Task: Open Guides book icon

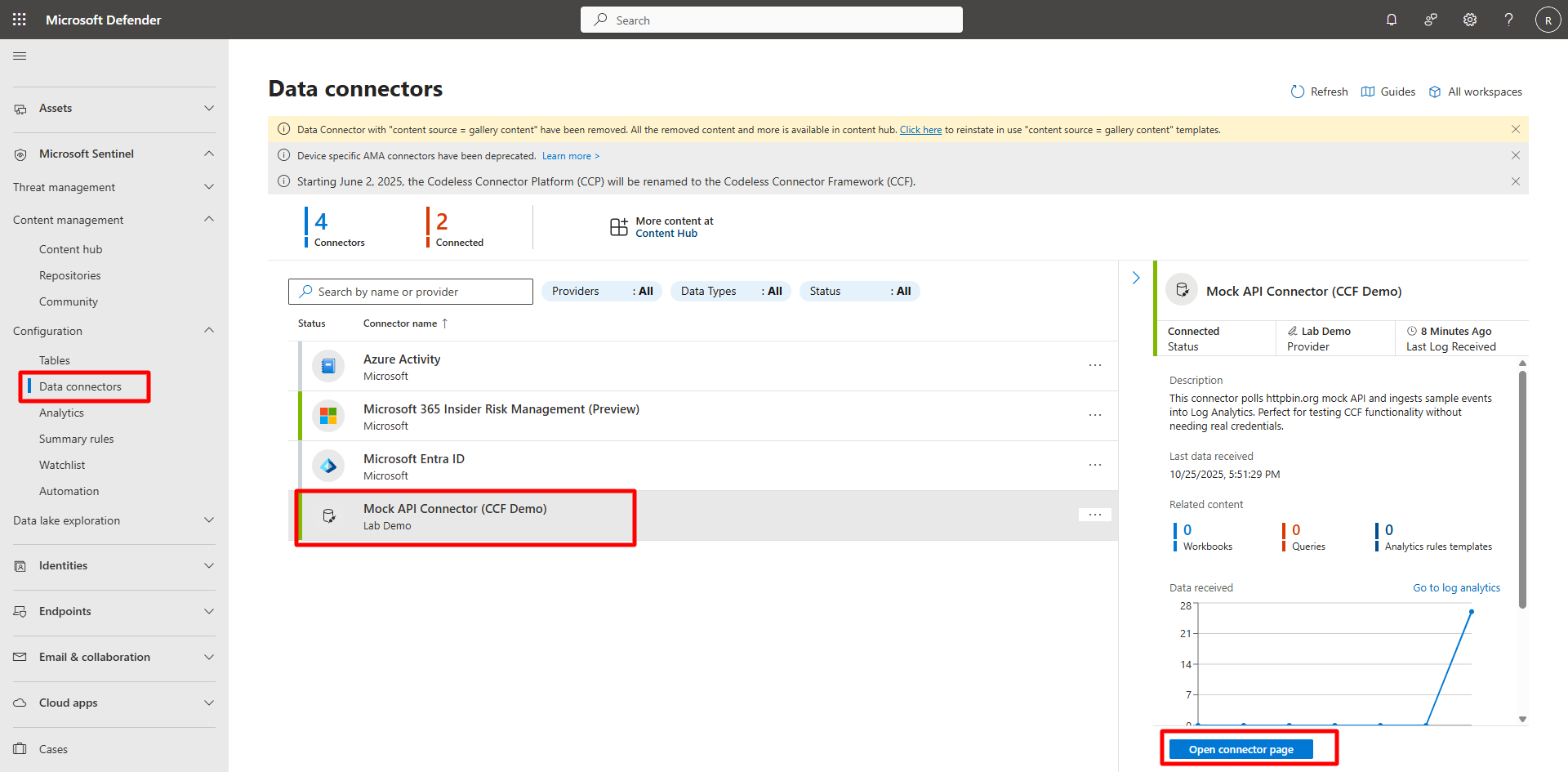Action: [1368, 91]
